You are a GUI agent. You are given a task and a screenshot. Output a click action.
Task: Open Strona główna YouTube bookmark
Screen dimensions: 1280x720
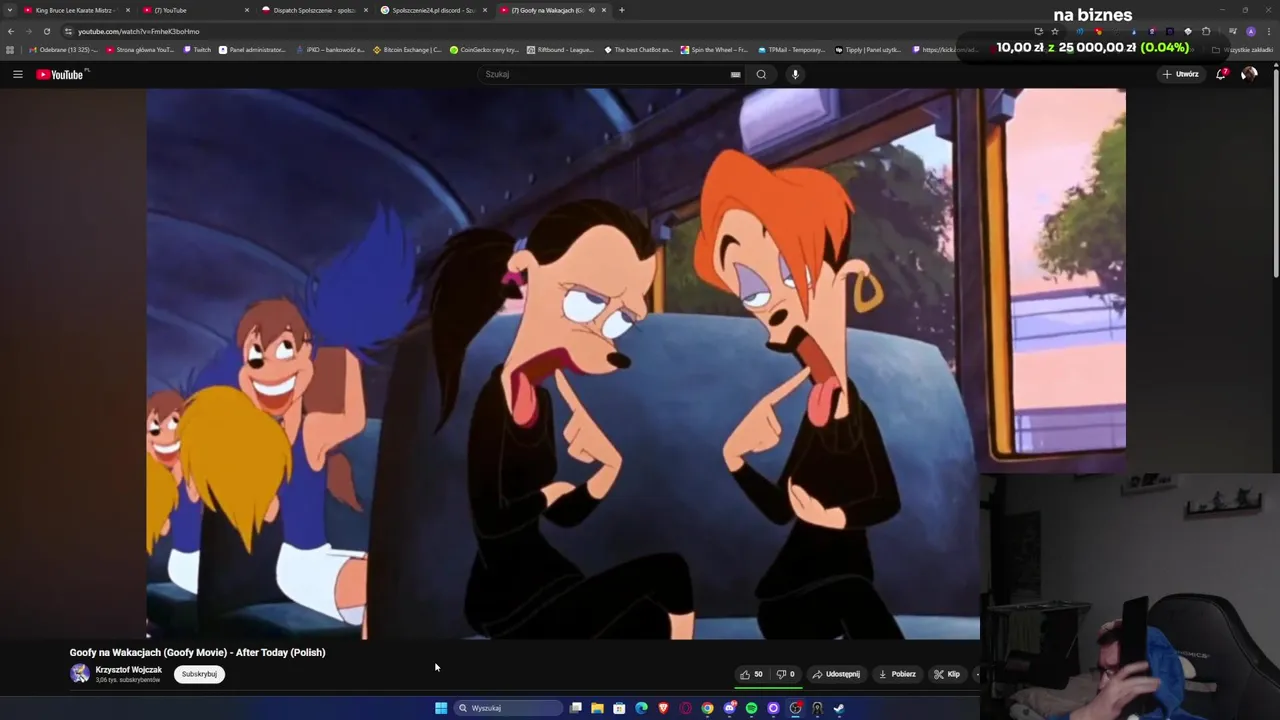click(139, 49)
